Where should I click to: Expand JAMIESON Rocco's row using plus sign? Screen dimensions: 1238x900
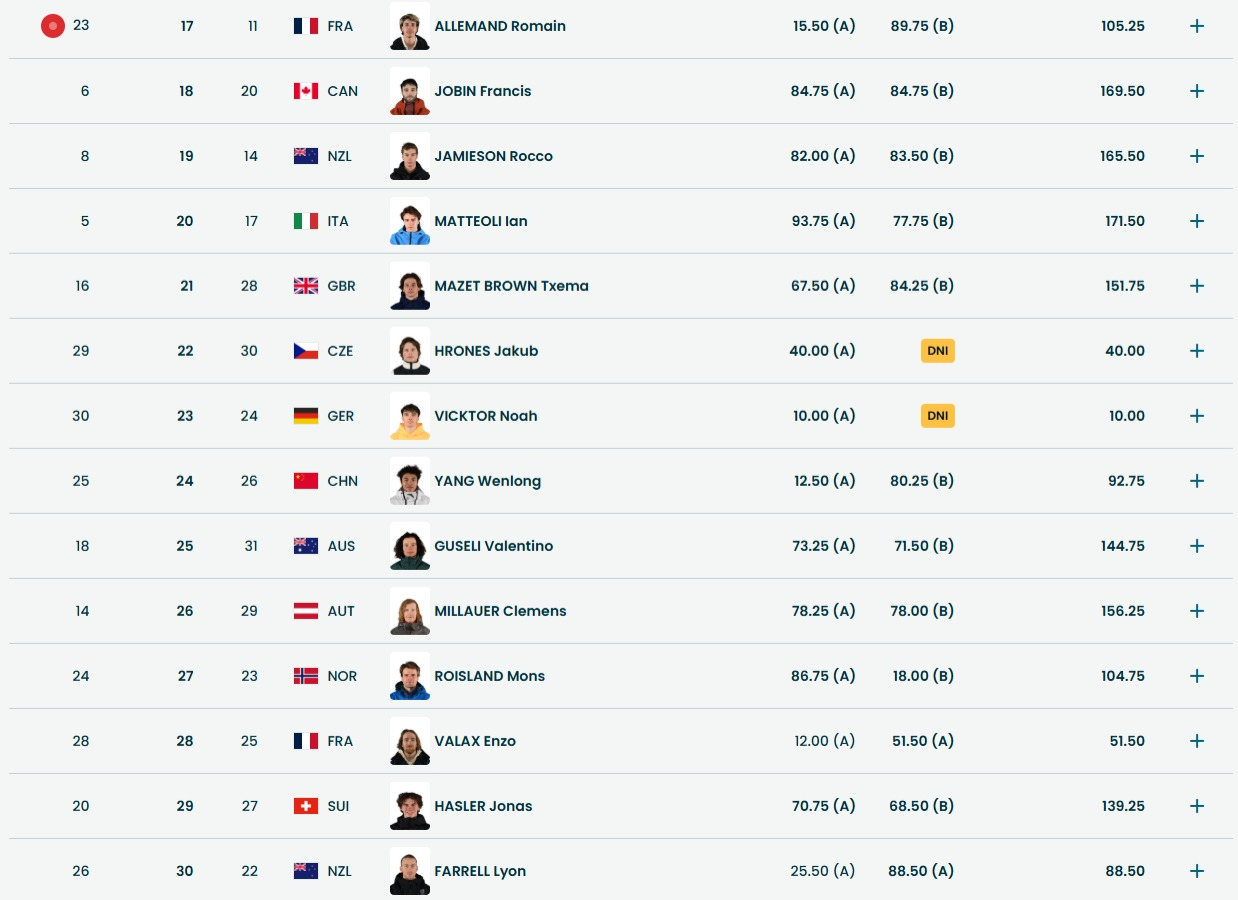[1196, 156]
